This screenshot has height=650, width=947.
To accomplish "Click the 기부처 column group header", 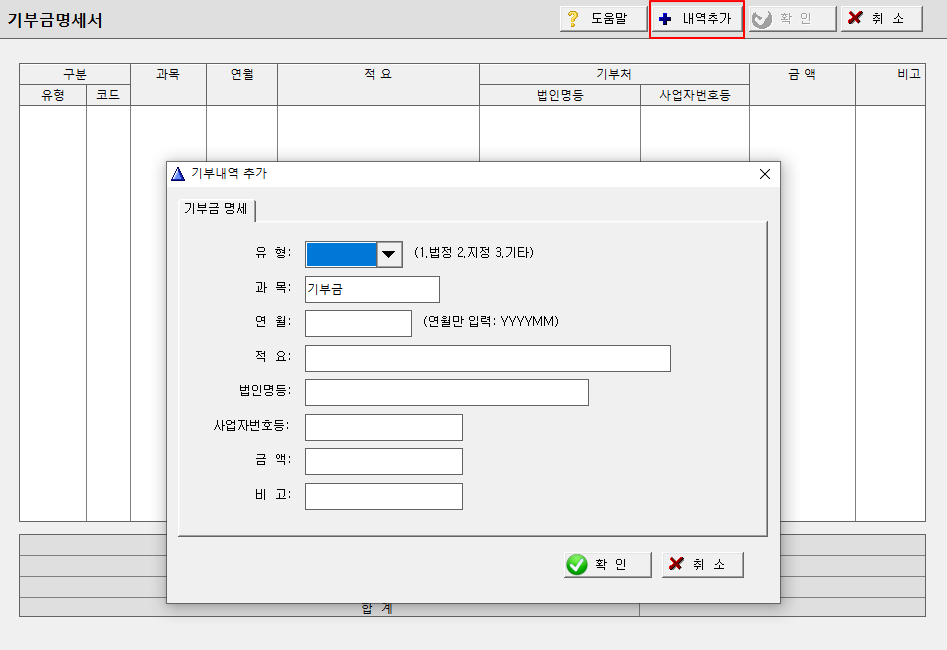I will (x=614, y=74).
